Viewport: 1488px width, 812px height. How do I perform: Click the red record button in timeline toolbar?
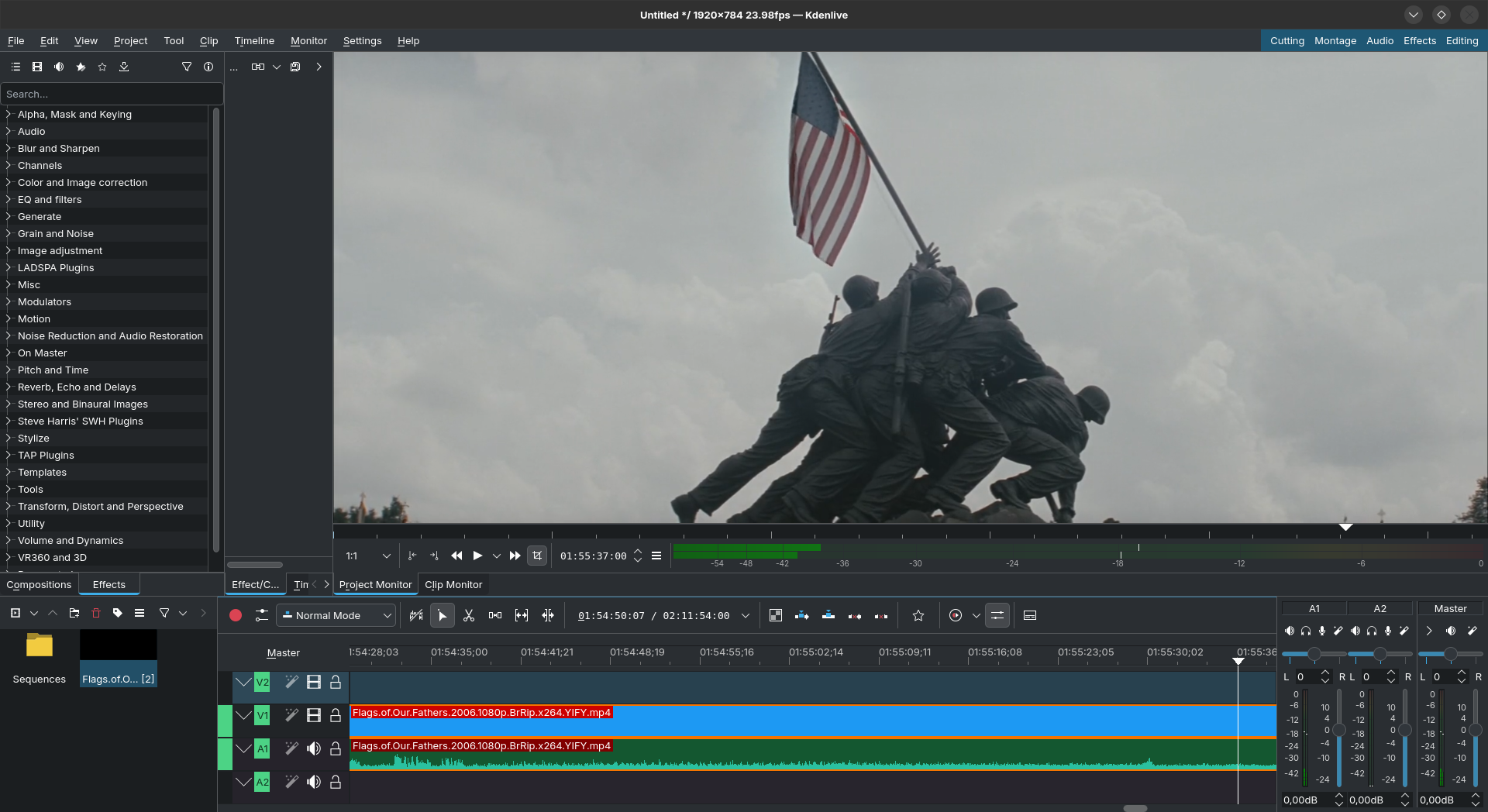click(x=236, y=615)
